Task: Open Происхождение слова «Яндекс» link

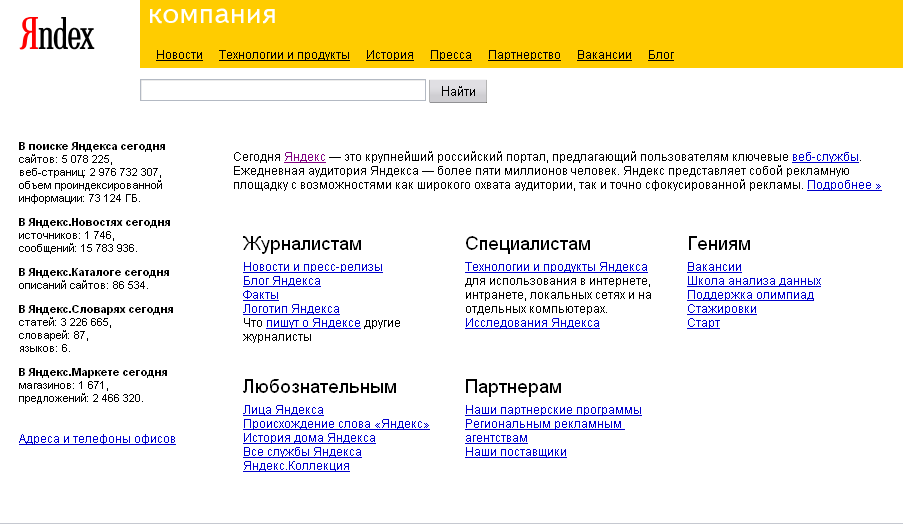Action: click(336, 424)
